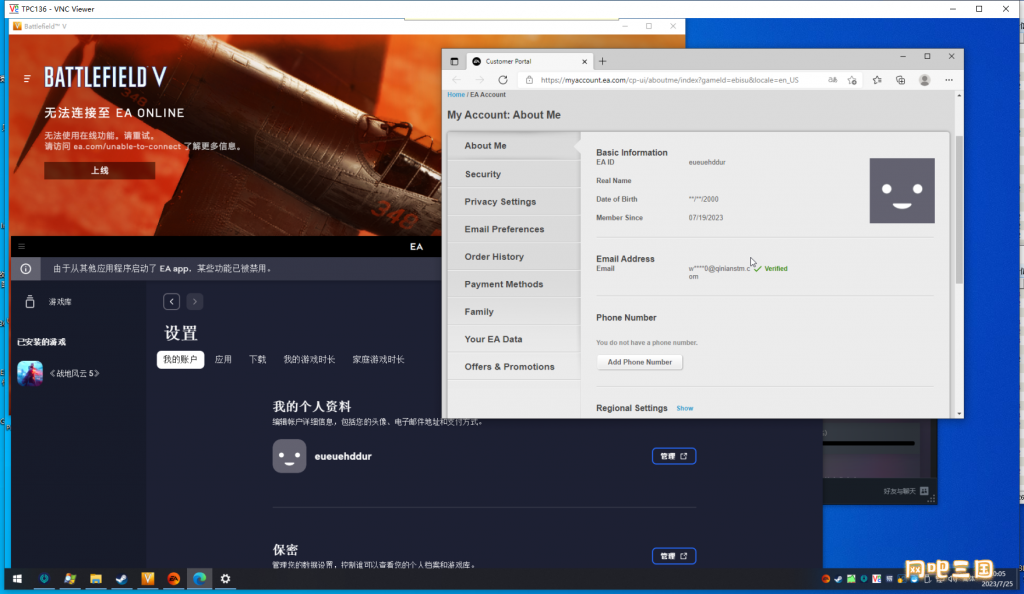Viewport: 1024px width, 594px height.
Task: Open Offers & Promotions section
Action: click(x=514, y=366)
